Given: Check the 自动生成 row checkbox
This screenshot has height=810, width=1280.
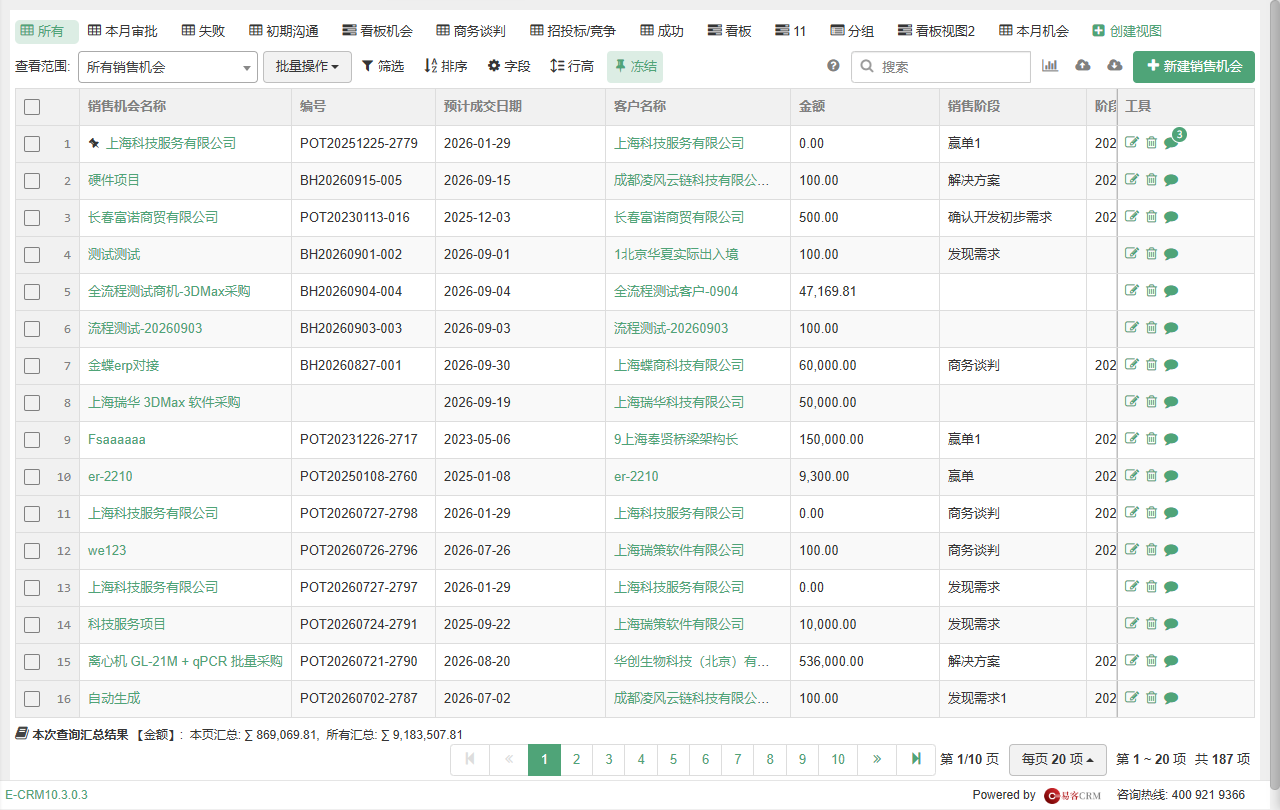Looking at the screenshot, I should (x=32, y=699).
